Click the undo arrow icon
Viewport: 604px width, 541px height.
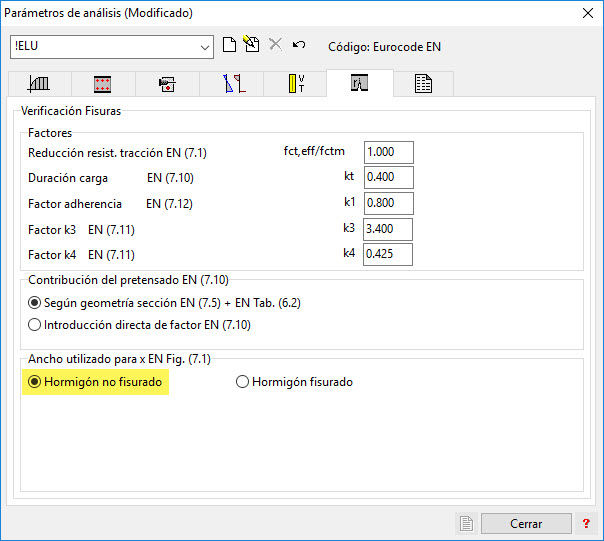click(298, 46)
